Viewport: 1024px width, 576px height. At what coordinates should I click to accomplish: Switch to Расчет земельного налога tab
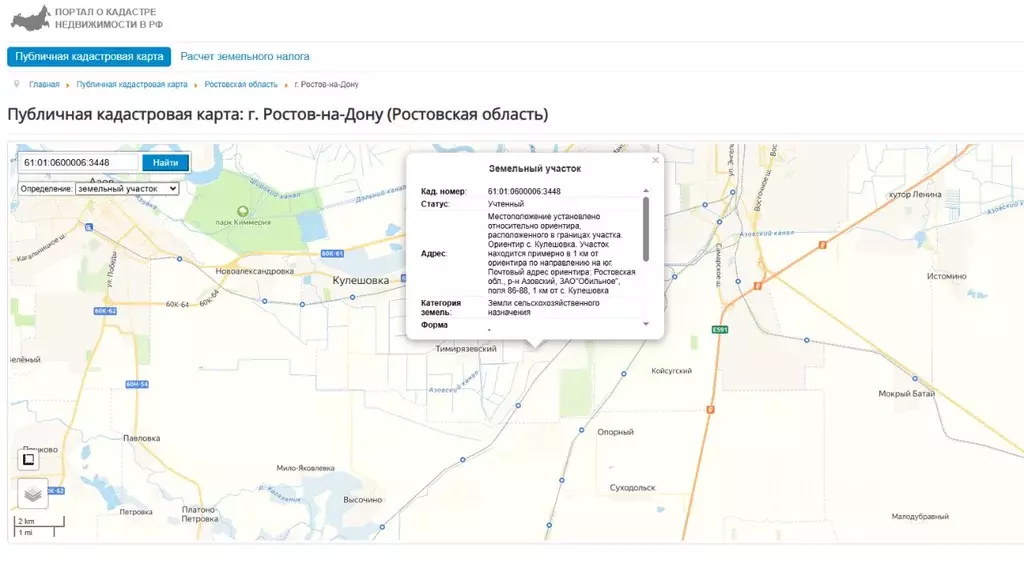click(x=245, y=57)
